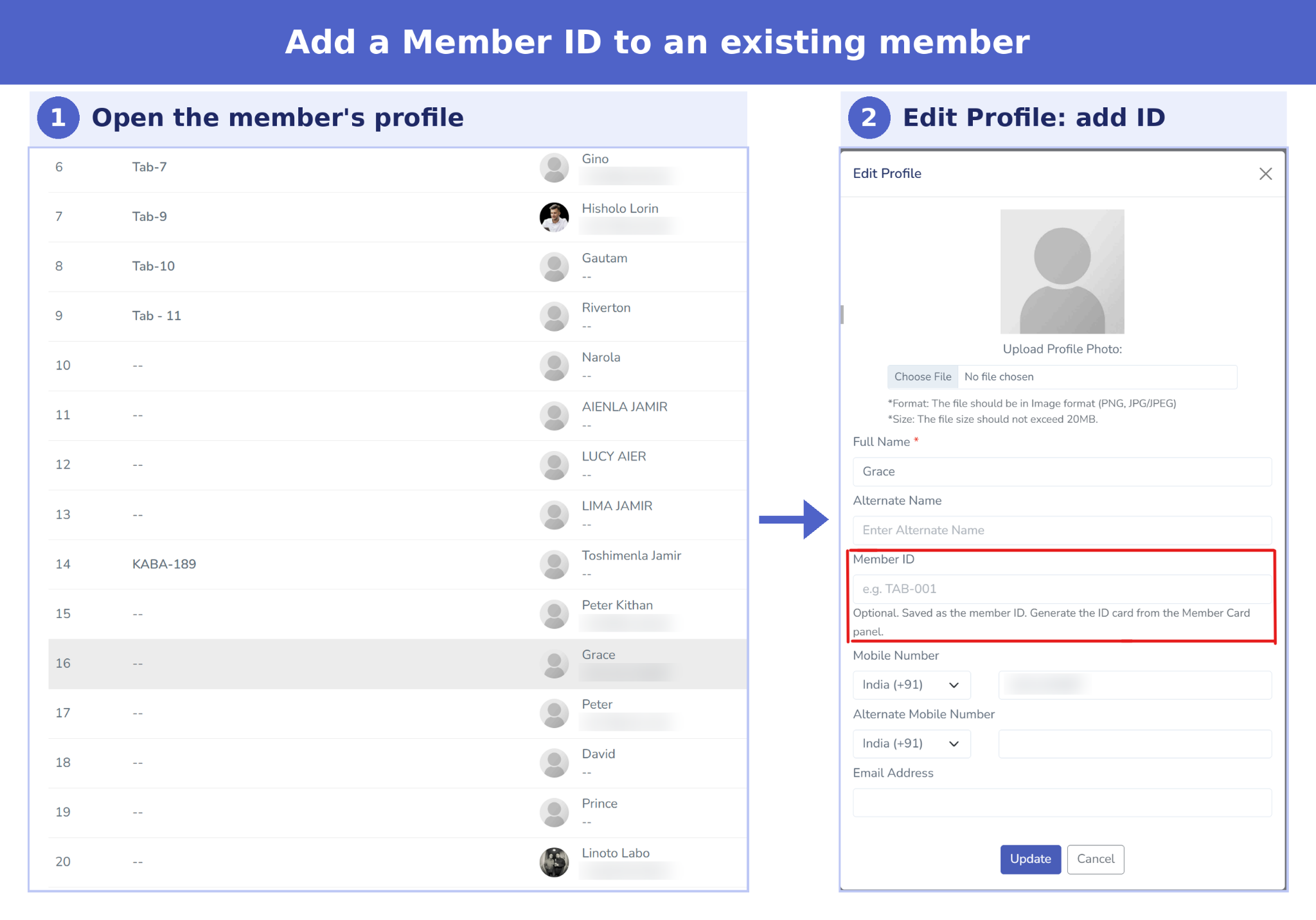Open Hisholo Lorin member name
1316x920 pixels.
620,208
